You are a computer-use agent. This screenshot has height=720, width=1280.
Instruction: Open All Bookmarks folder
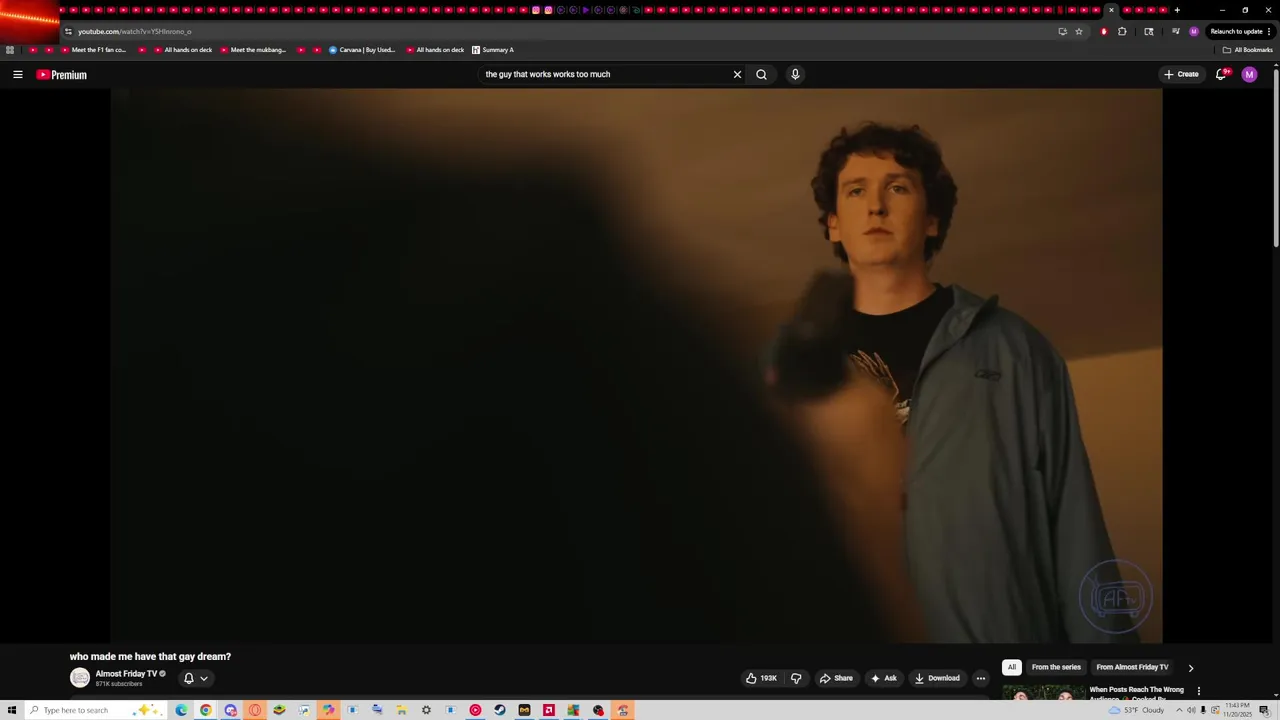[x=1247, y=50]
